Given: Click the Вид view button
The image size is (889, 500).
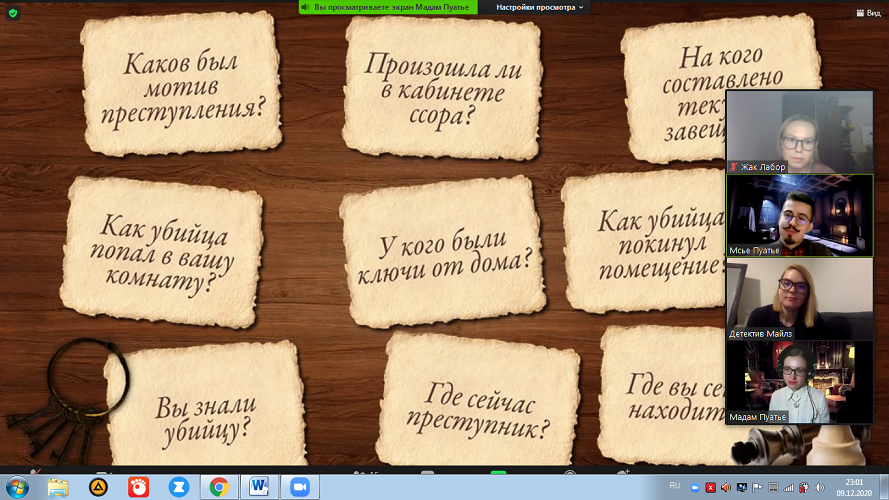Looking at the screenshot, I should (x=872, y=13).
